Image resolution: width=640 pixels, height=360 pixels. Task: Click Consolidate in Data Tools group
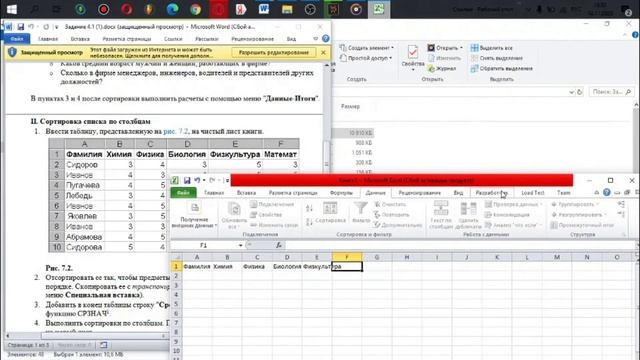coord(507,215)
